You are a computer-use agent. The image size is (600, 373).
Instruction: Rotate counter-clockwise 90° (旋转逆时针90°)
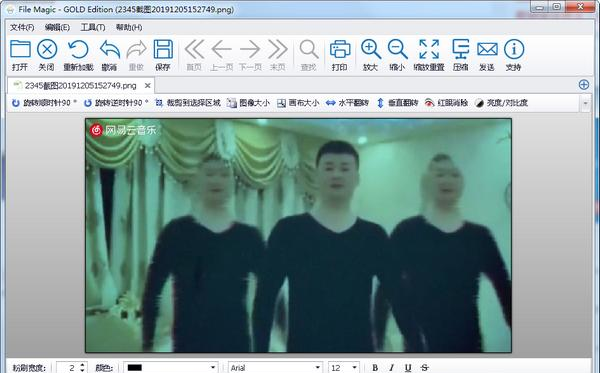[x=116, y=103]
